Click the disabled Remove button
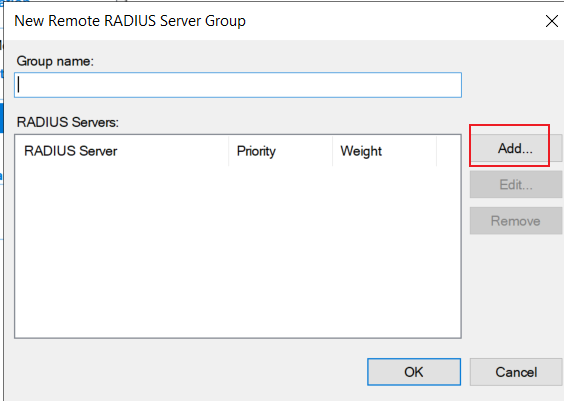The image size is (564, 401). pos(515,221)
